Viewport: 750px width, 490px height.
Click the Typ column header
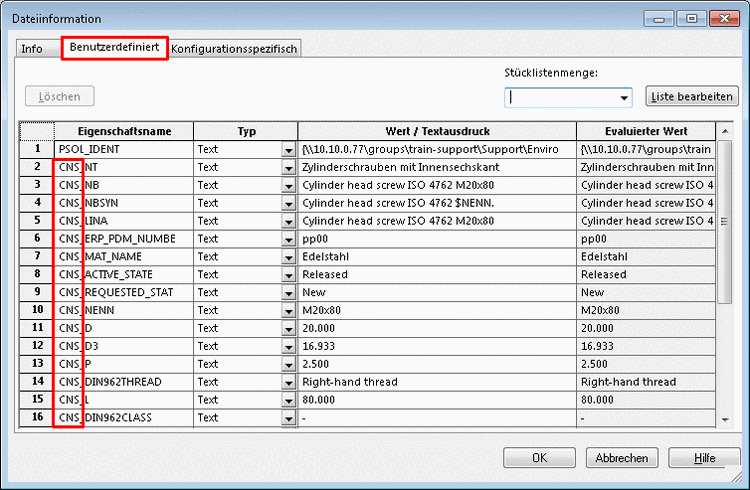[x=246, y=131]
